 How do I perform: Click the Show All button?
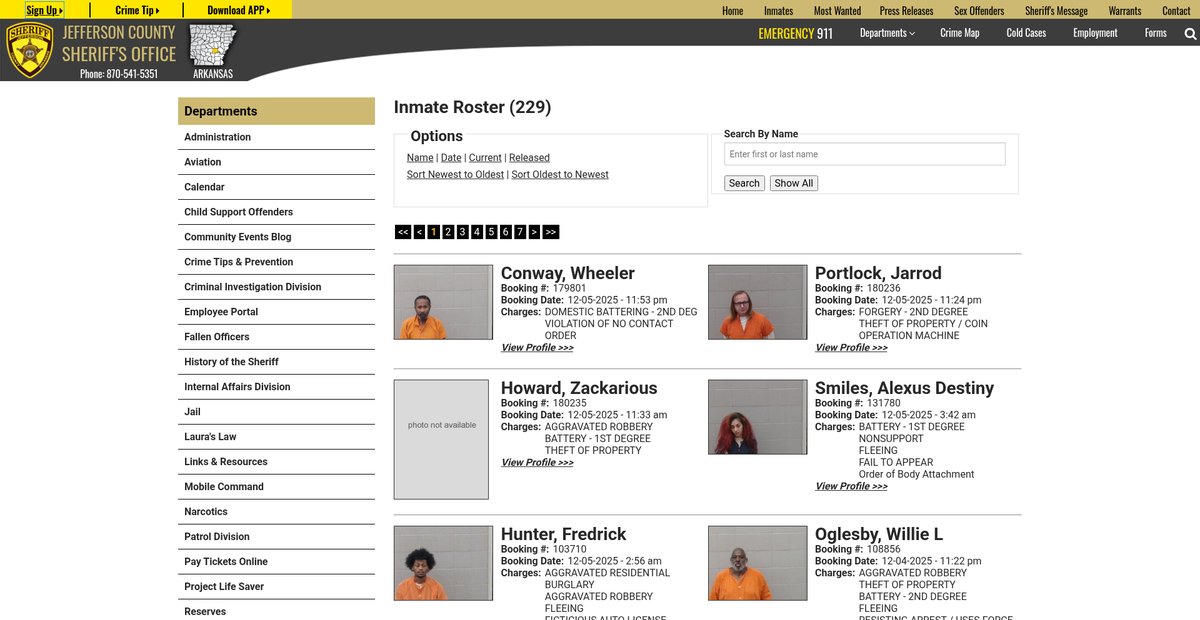coord(794,183)
